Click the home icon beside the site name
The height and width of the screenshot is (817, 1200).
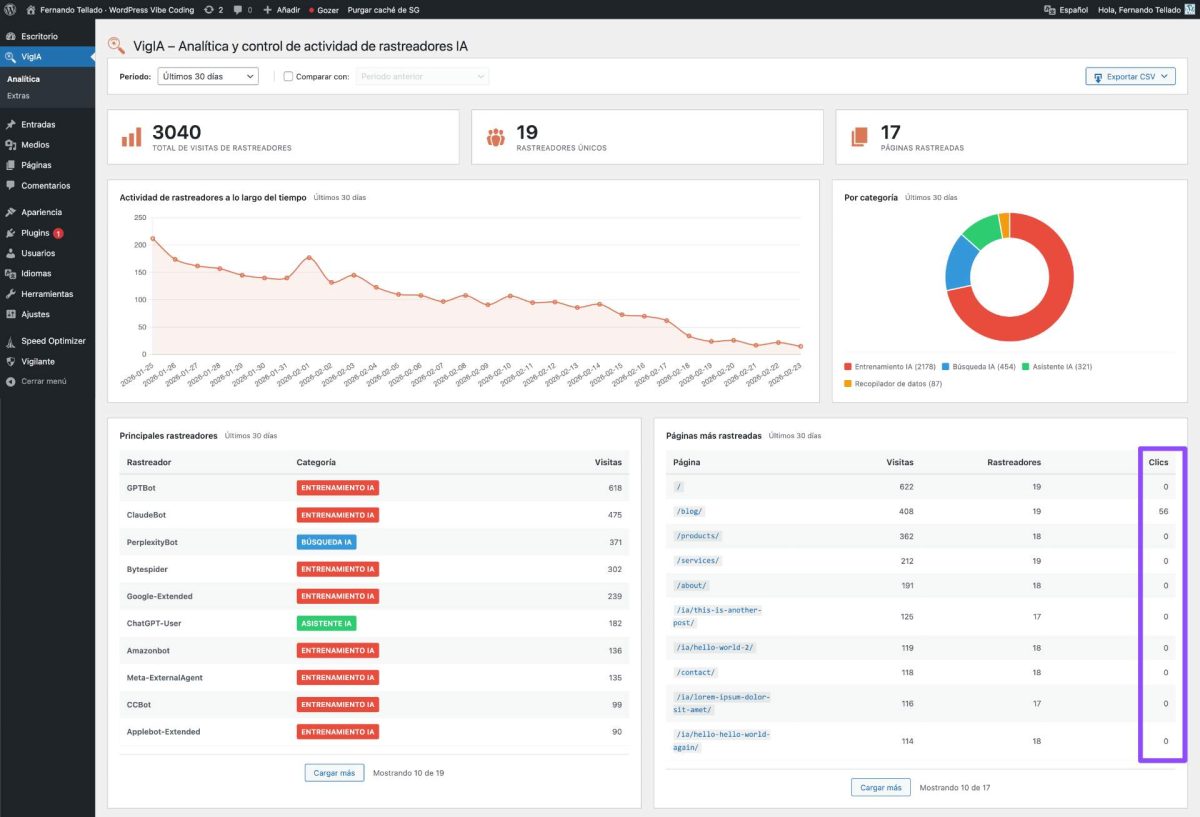(31, 8)
